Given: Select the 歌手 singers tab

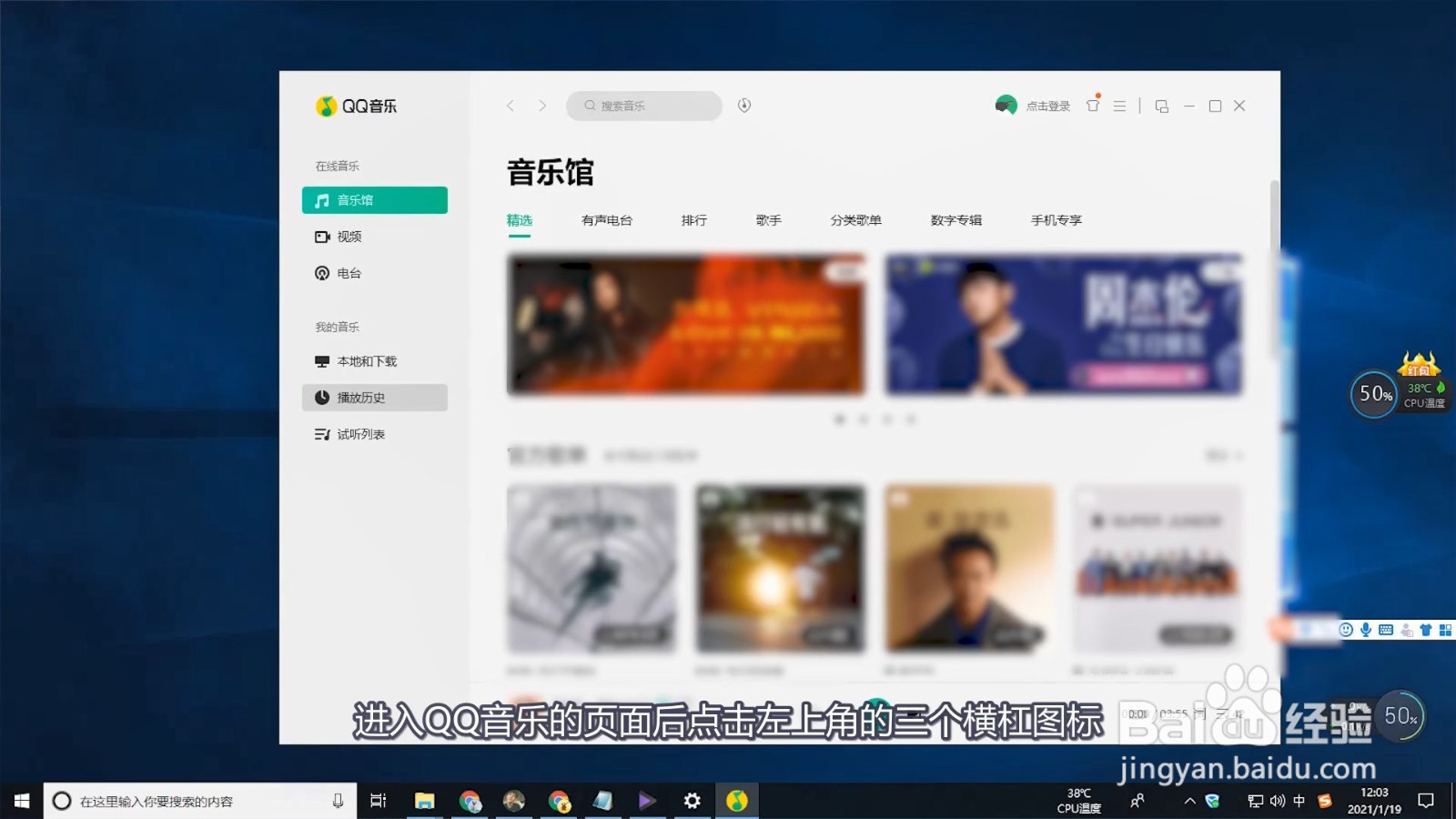Looking at the screenshot, I should [768, 219].
